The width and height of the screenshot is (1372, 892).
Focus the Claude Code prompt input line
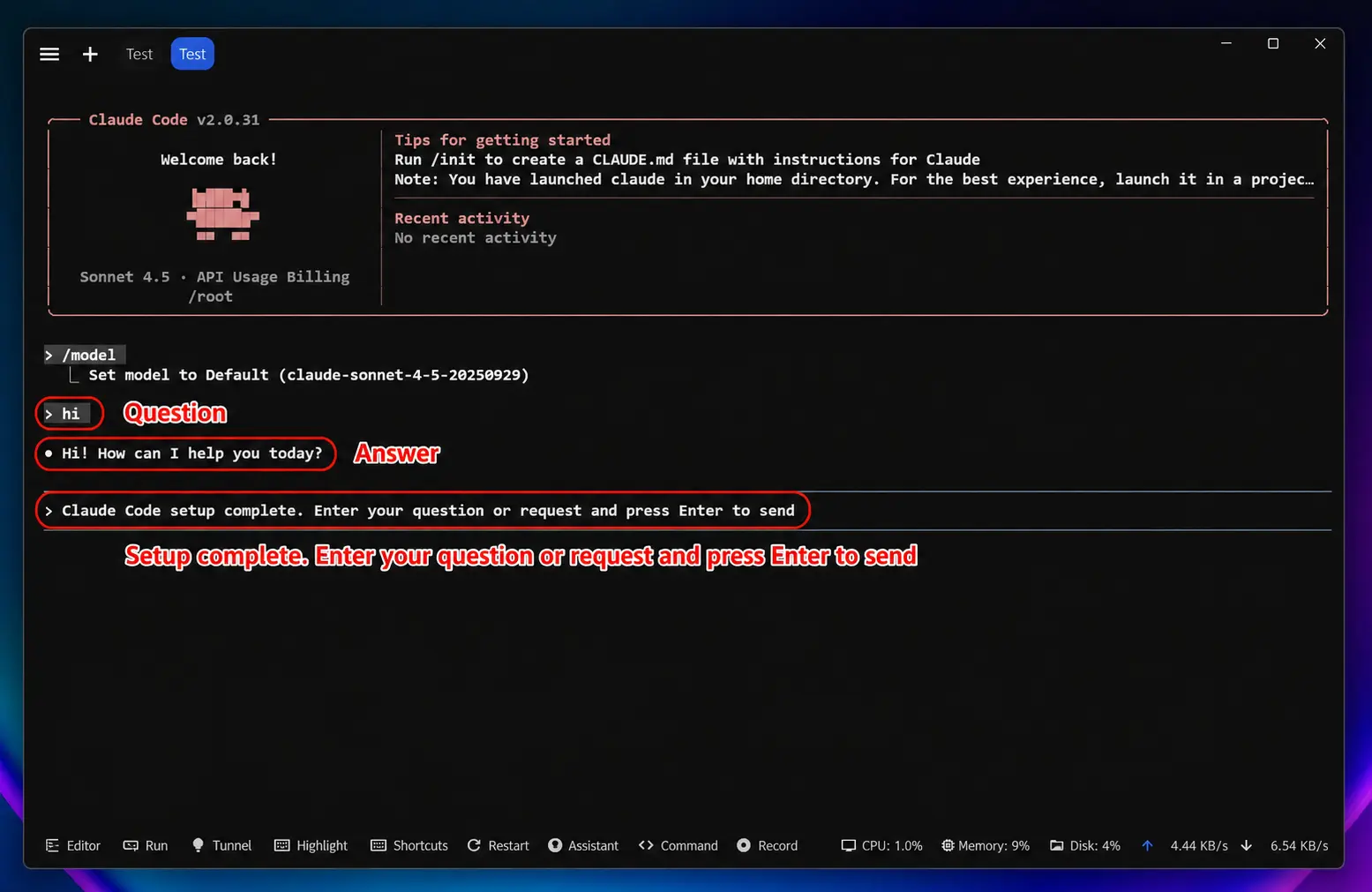[686, 511]
